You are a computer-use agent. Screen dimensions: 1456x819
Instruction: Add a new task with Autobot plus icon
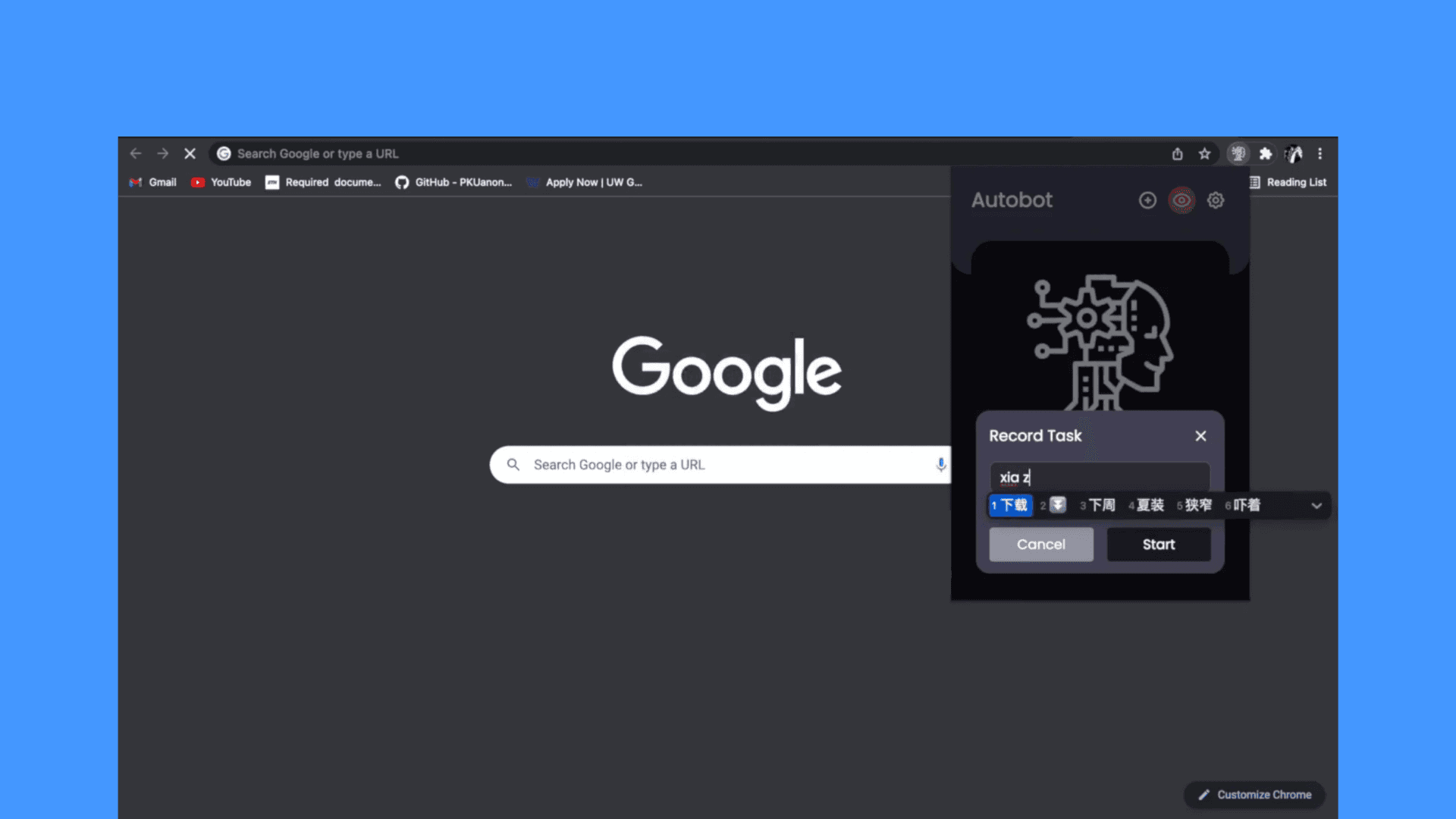1147,200
